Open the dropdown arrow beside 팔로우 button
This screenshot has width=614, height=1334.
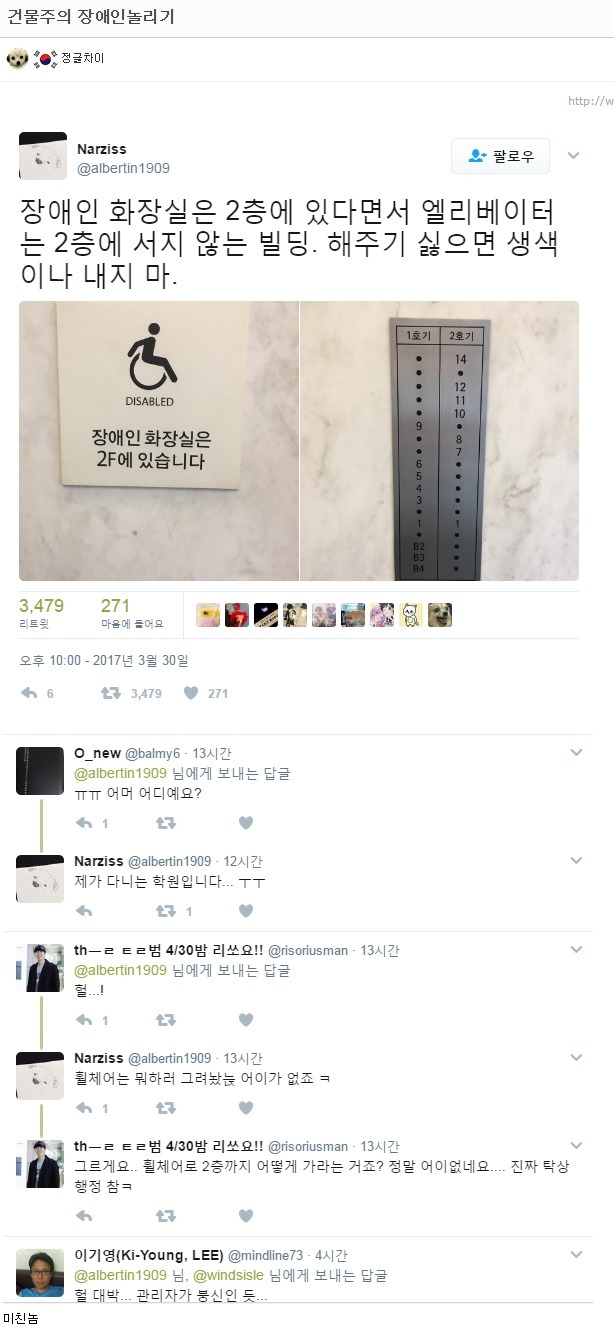pos(574,156)
